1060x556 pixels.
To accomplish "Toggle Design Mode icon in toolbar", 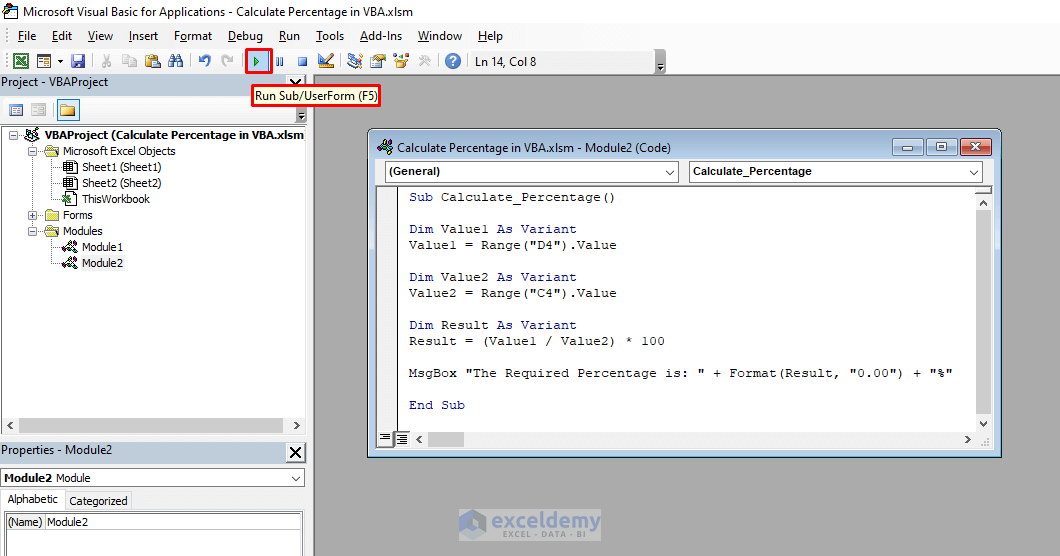I will point(326,62).
